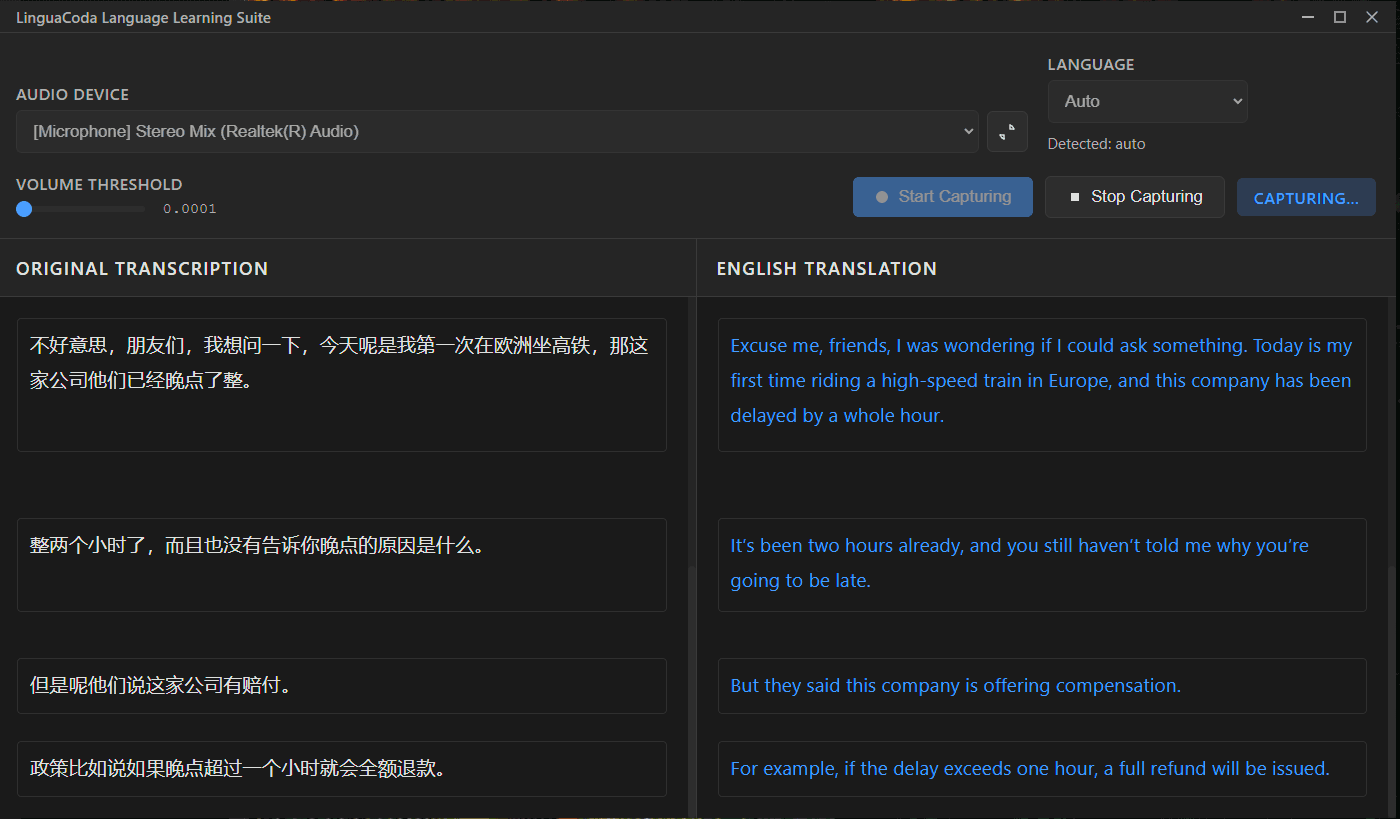Select the first Chinese transcription card
This screenshot has height=819, width=1400.
(341, 385)
